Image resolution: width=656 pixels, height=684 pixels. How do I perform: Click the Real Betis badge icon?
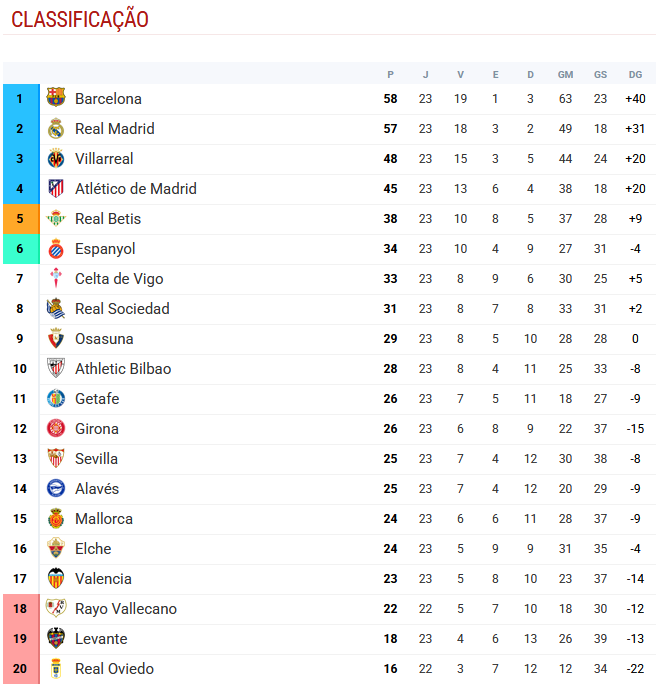(56, 218)
